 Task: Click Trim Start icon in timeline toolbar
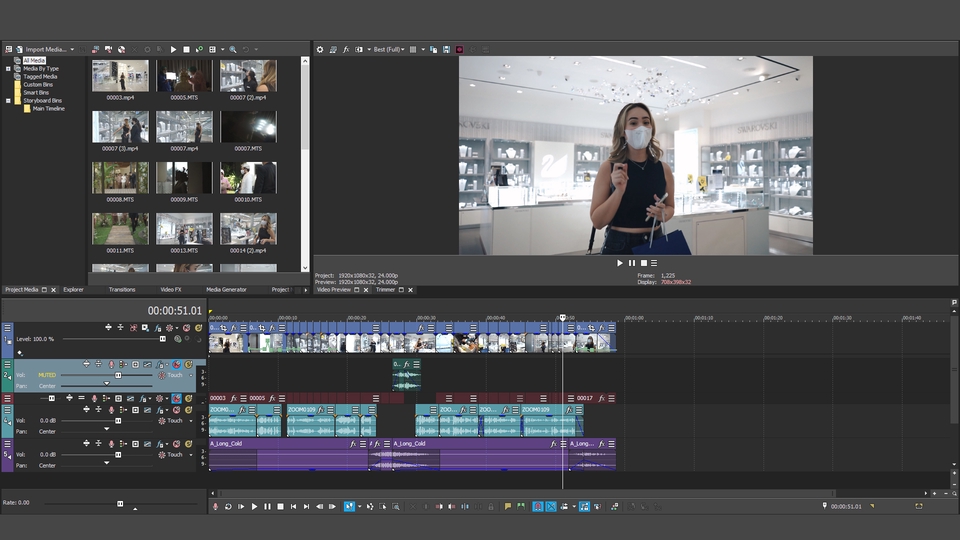point(440,506)
